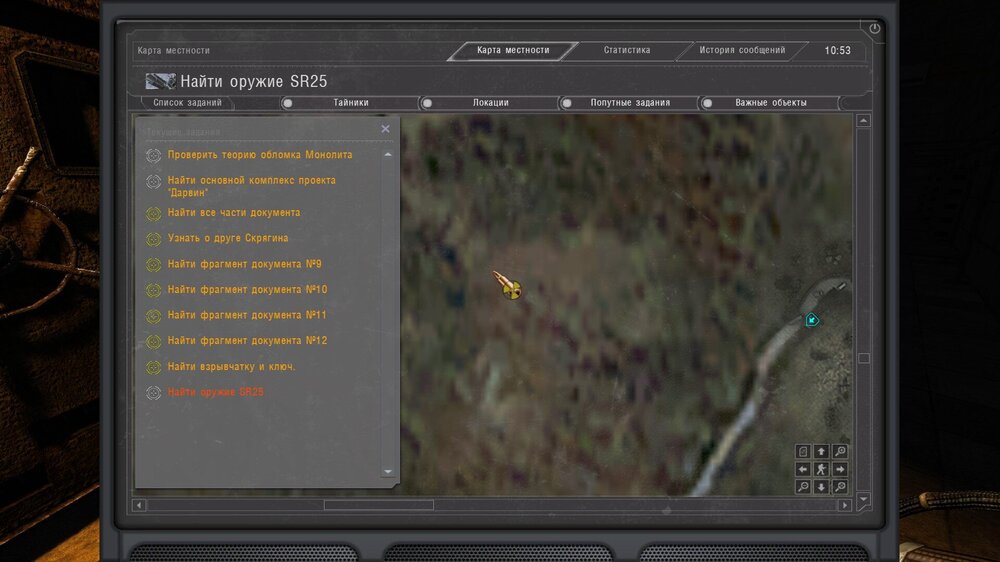The height and width of the screenshot is (562, 1000).
Task: Click the Список заданий button
Action: coord(188,103)
